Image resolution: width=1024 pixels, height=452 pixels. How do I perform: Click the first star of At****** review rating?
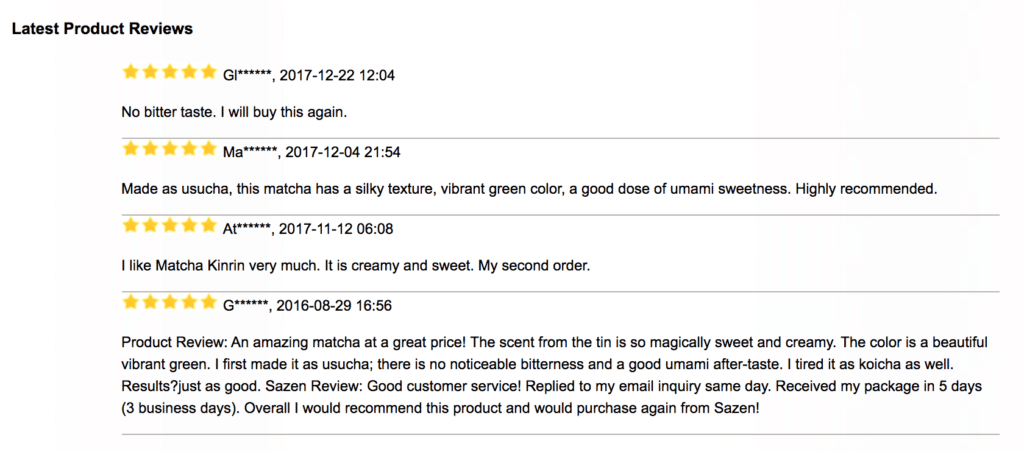pyautogui.click(x=131, y=225)
